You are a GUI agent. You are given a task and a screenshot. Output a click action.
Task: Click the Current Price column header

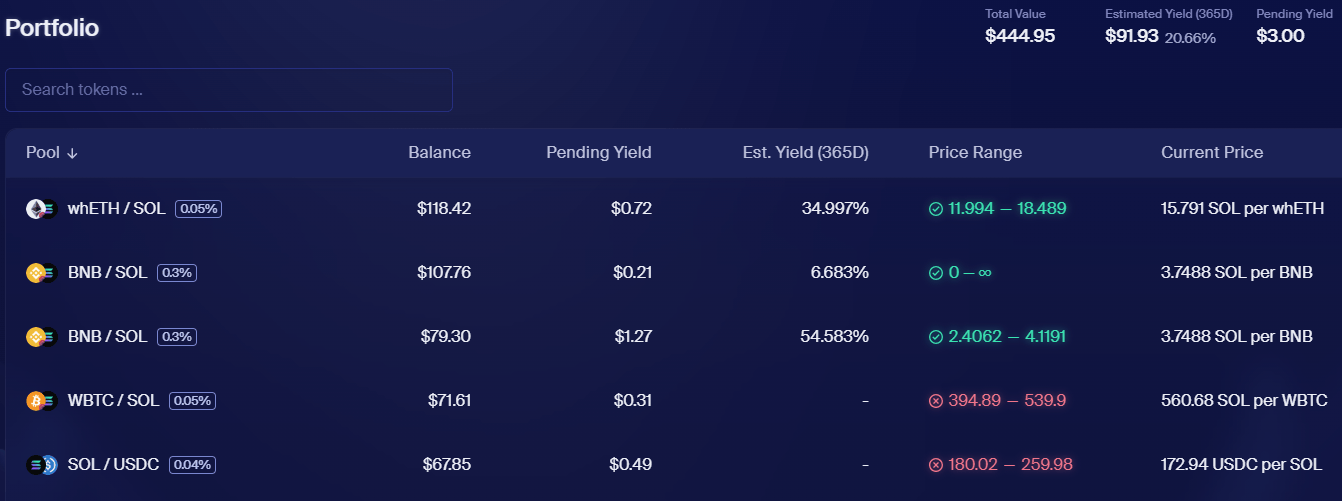pos(1212,153)
